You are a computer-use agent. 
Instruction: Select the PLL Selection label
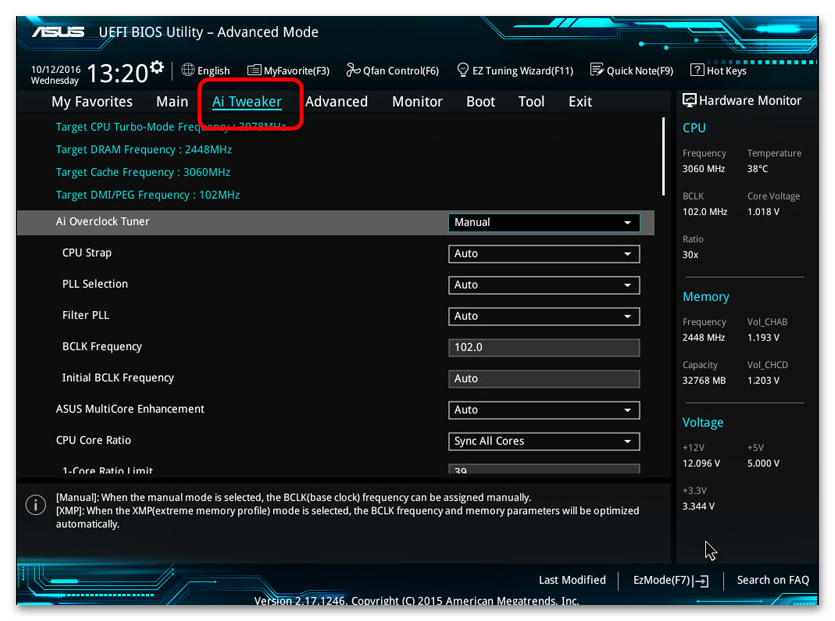click(x=95, y=284)
